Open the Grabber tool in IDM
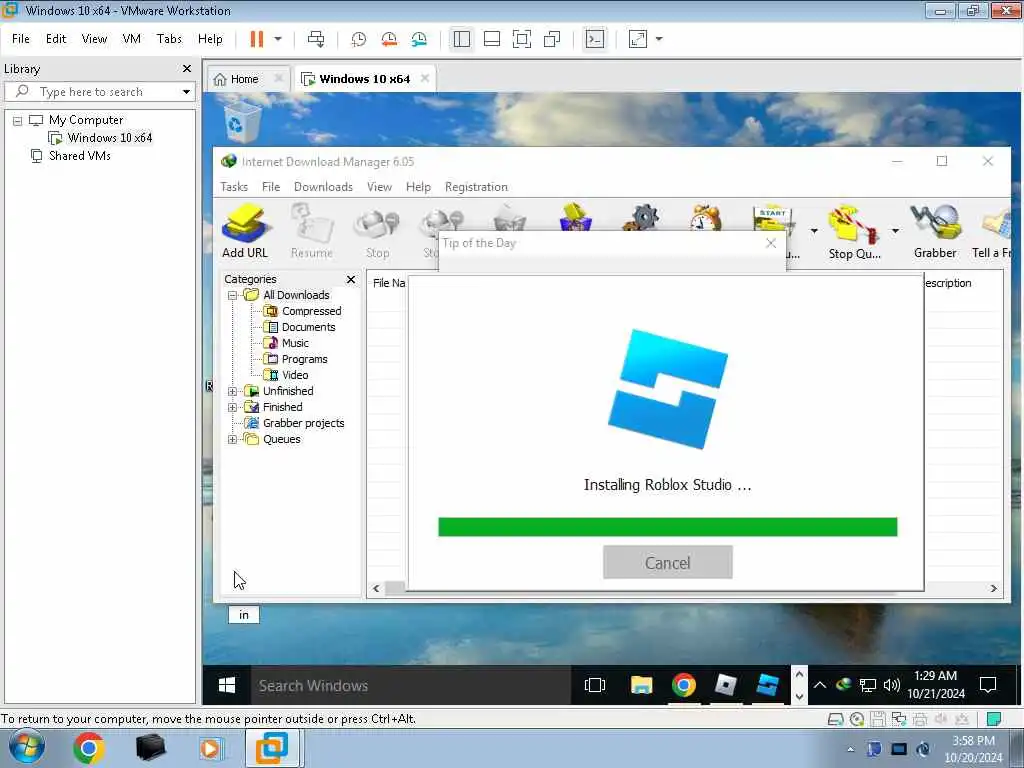1024x768 pixels. (935, 232)
